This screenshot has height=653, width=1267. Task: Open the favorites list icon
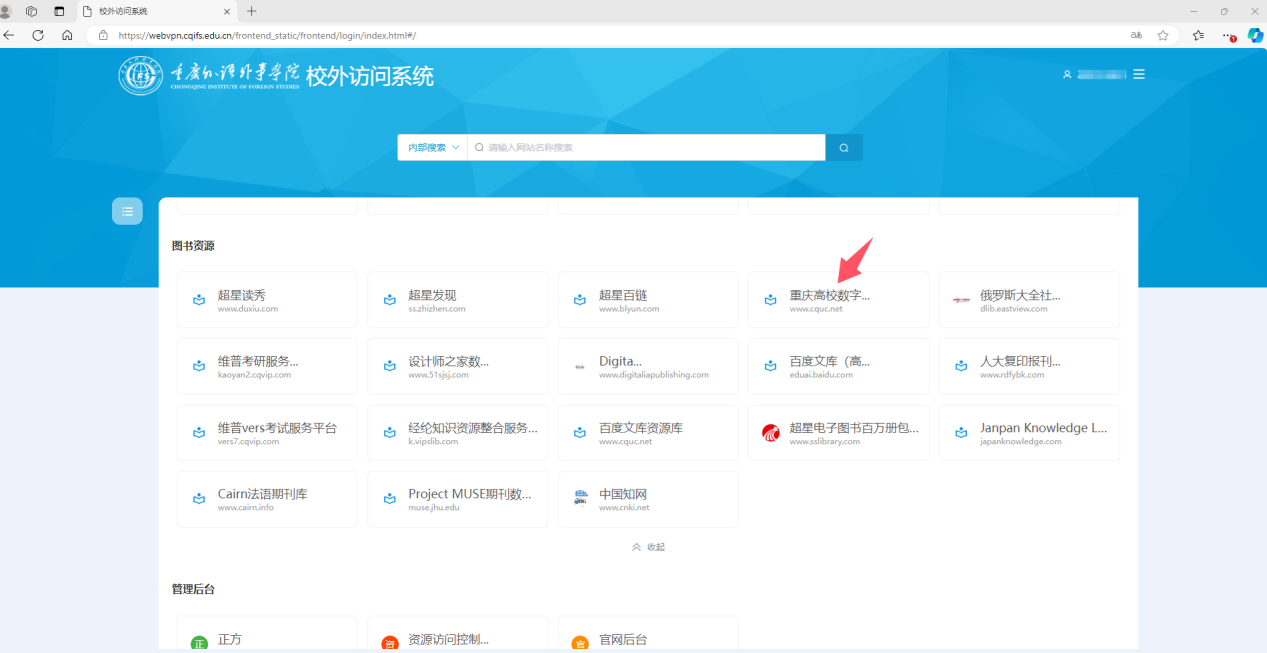(x=1198, y=35)
